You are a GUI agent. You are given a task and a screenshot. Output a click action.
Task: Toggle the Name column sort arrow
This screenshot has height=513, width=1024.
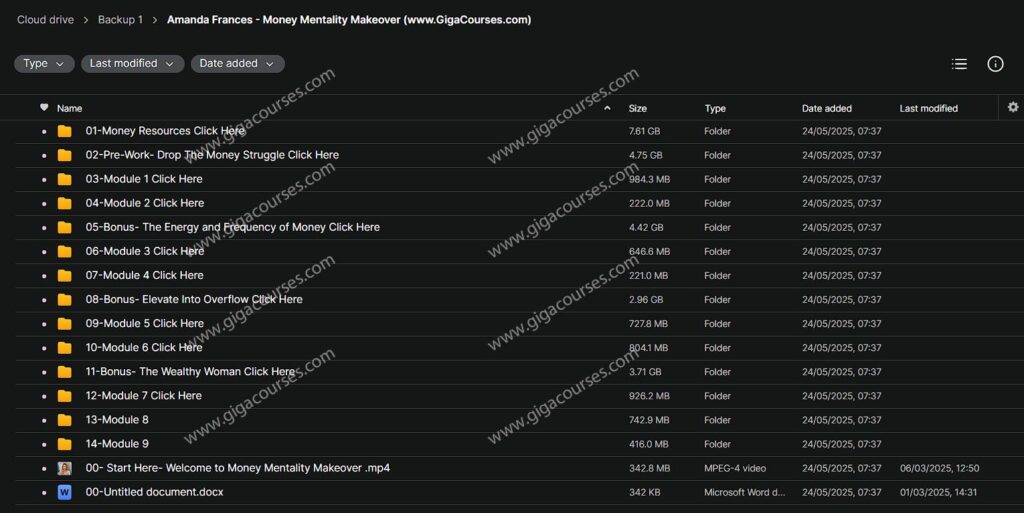point(606,108)
